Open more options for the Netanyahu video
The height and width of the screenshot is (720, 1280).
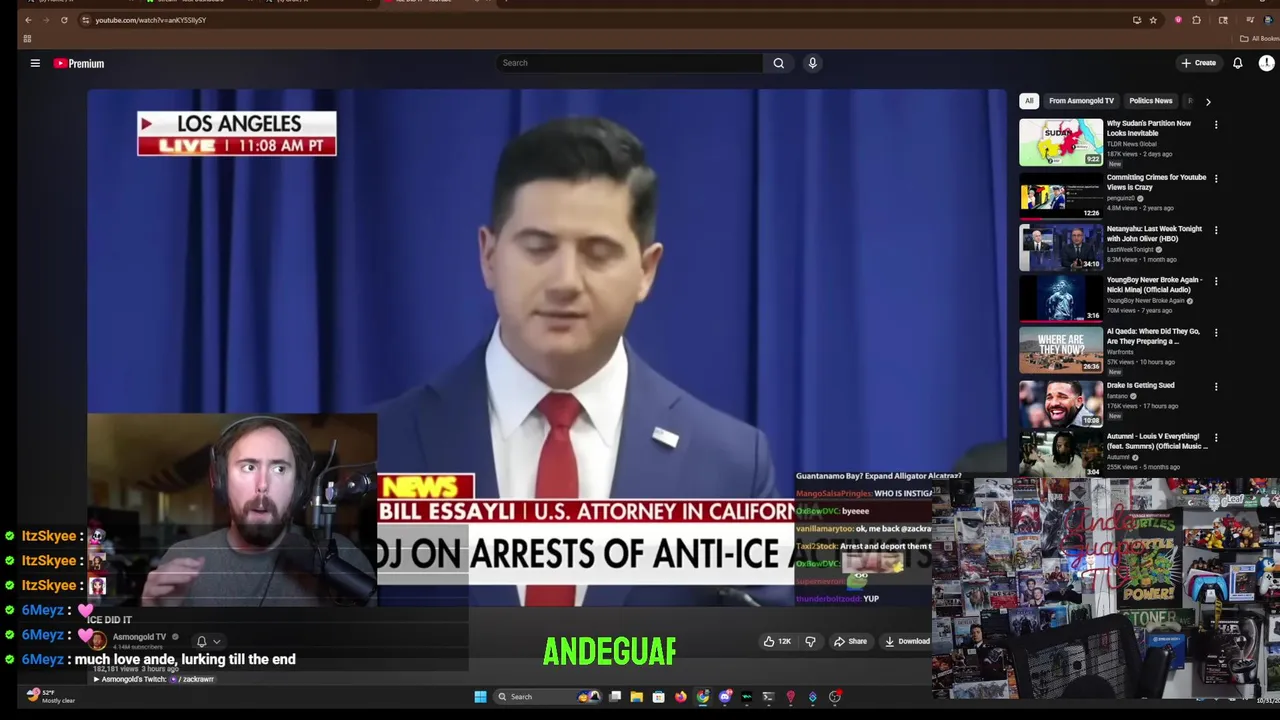coord(1216,230)
